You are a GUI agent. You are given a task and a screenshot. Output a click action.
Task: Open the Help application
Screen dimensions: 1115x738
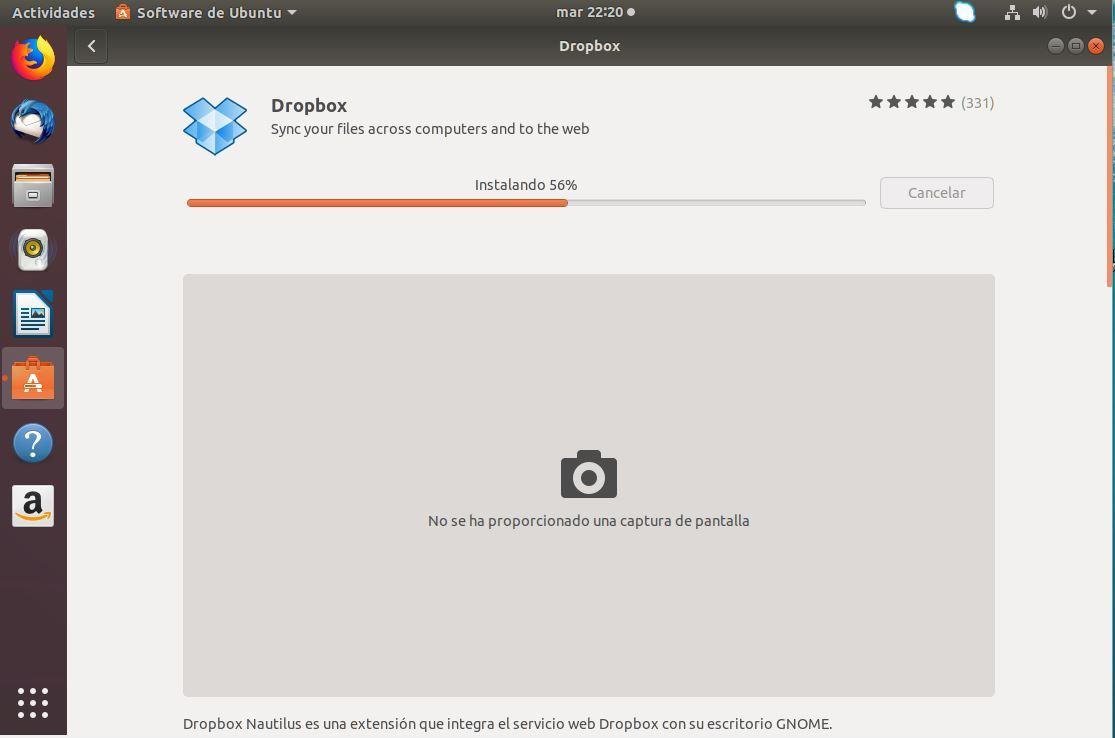pyautogui.click(x=33, y=442)
